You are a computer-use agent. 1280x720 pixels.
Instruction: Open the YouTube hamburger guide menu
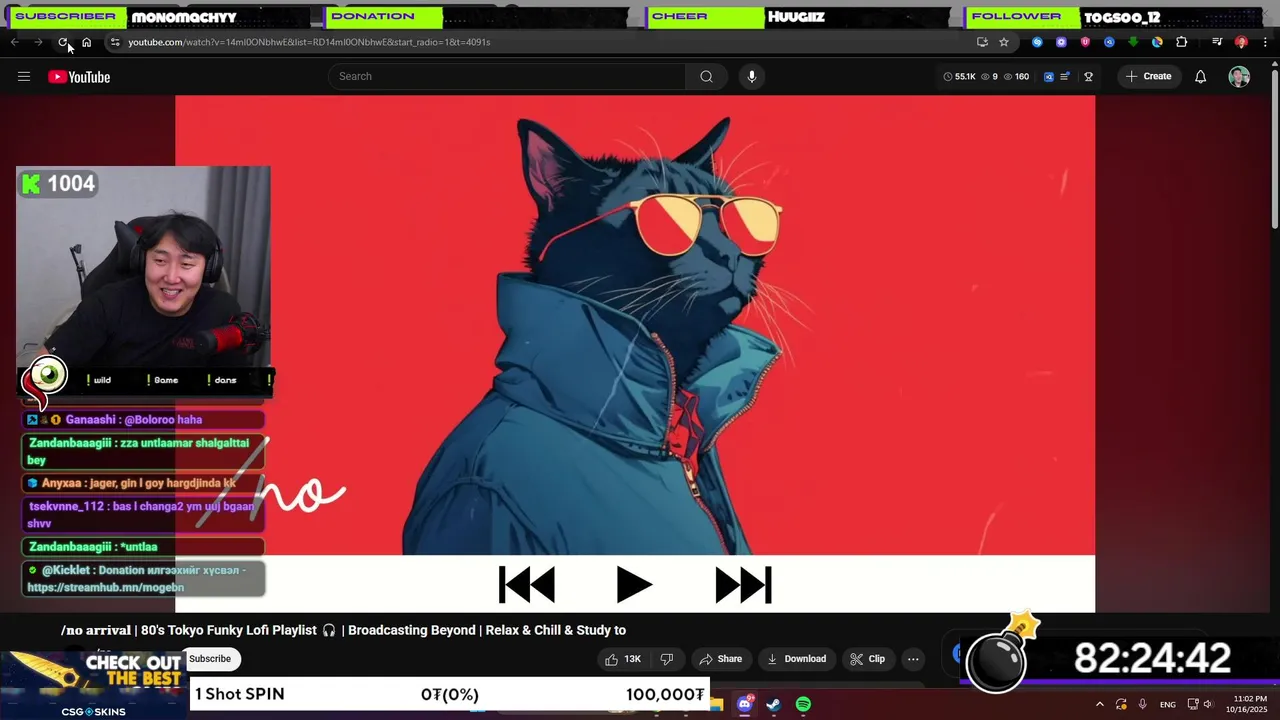24,77
